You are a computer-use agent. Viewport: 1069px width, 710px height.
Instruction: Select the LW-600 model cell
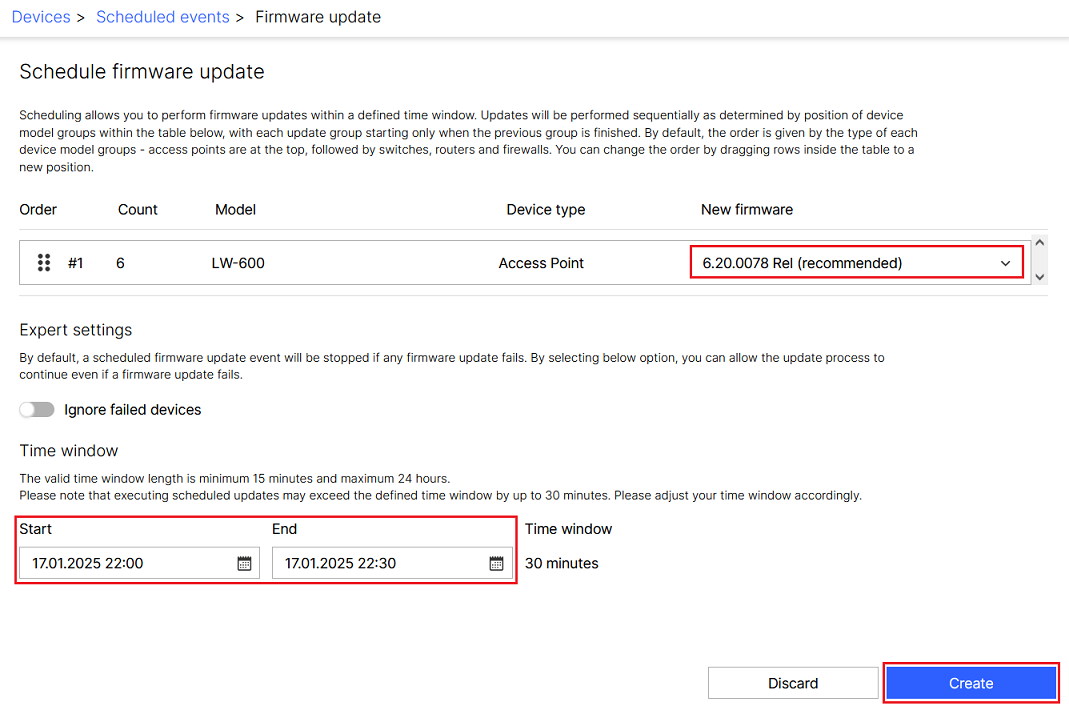238,263
